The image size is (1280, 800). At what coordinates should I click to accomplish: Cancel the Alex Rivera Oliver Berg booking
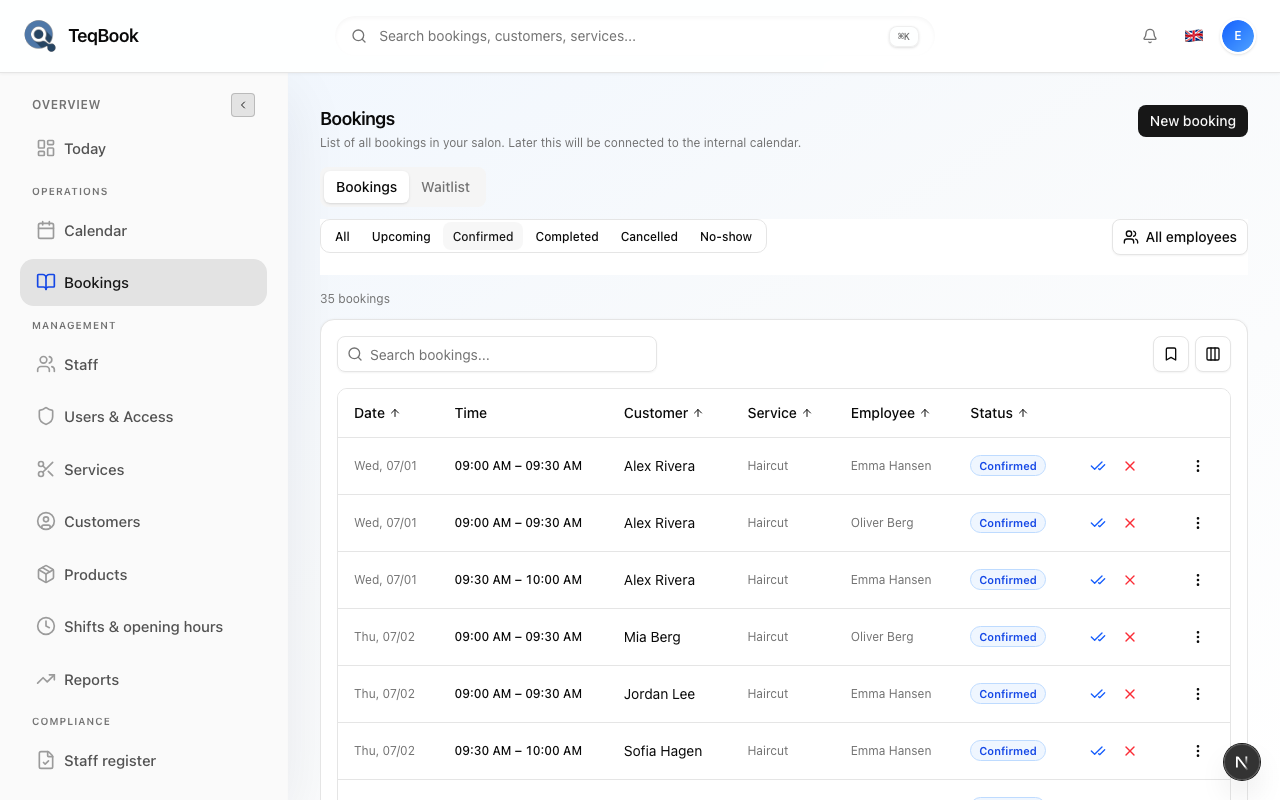coord(1130,523)
